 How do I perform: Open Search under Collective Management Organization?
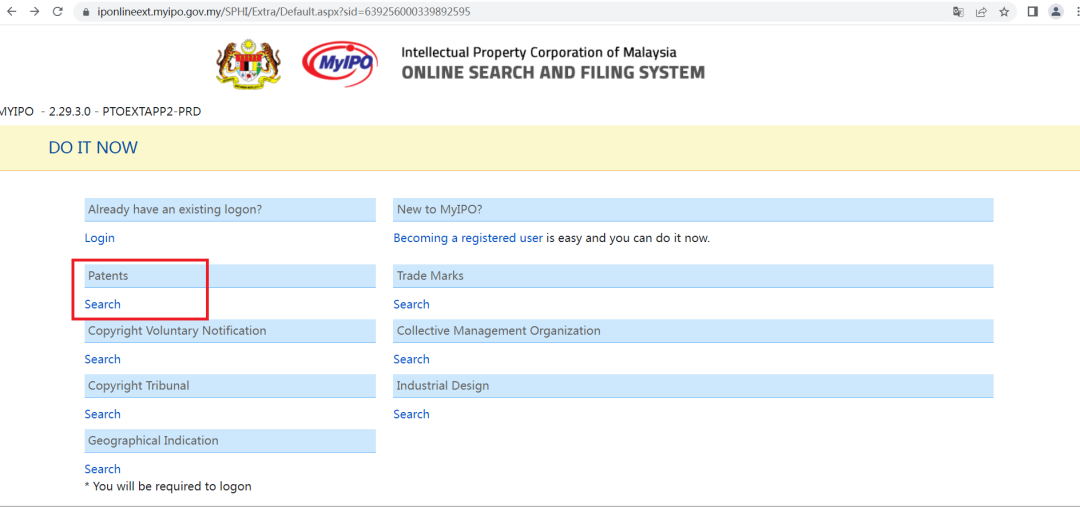click(411, 360)
